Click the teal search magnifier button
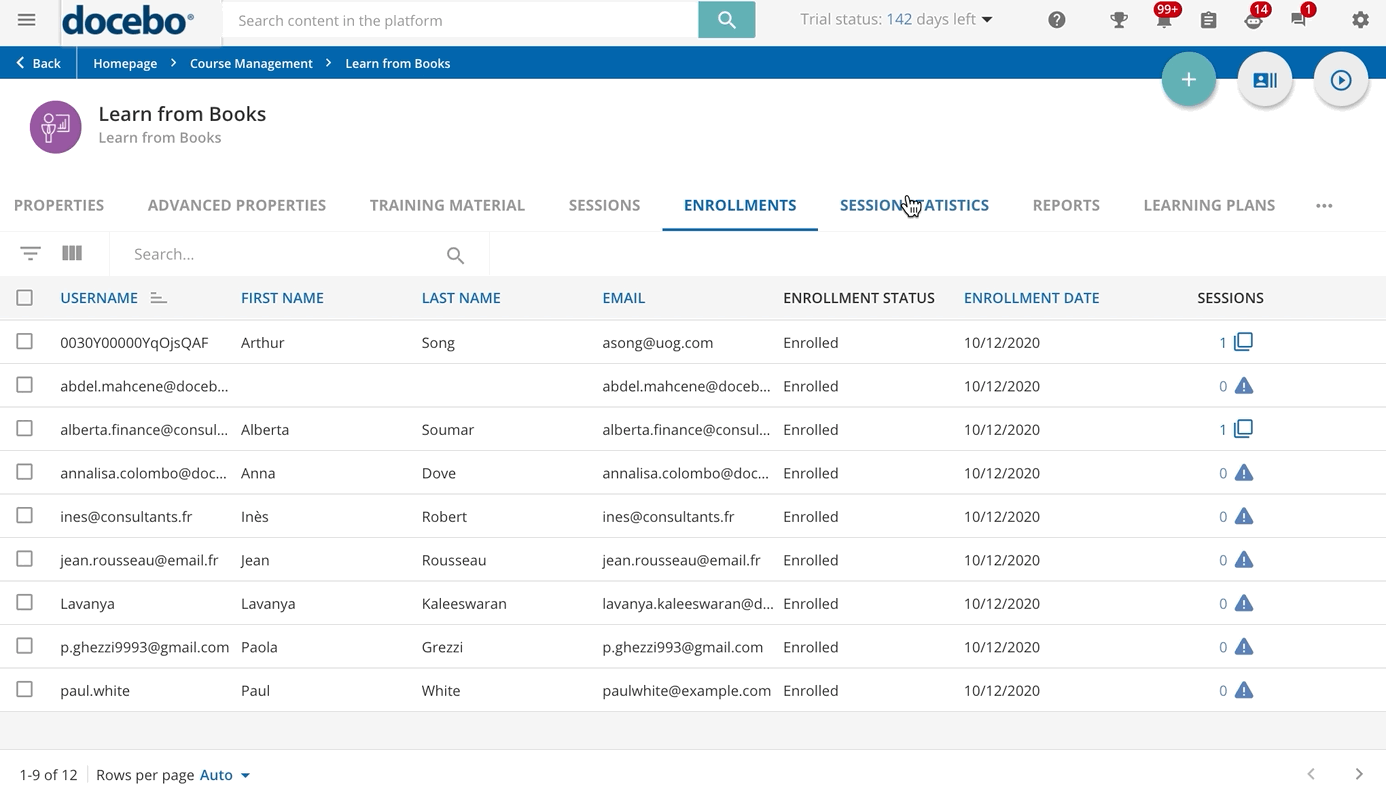 726,20
